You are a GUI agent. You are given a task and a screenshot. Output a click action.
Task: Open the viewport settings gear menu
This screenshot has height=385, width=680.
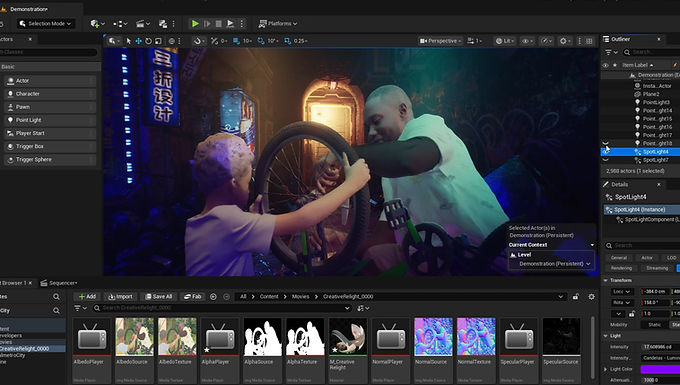pos(565,41)
